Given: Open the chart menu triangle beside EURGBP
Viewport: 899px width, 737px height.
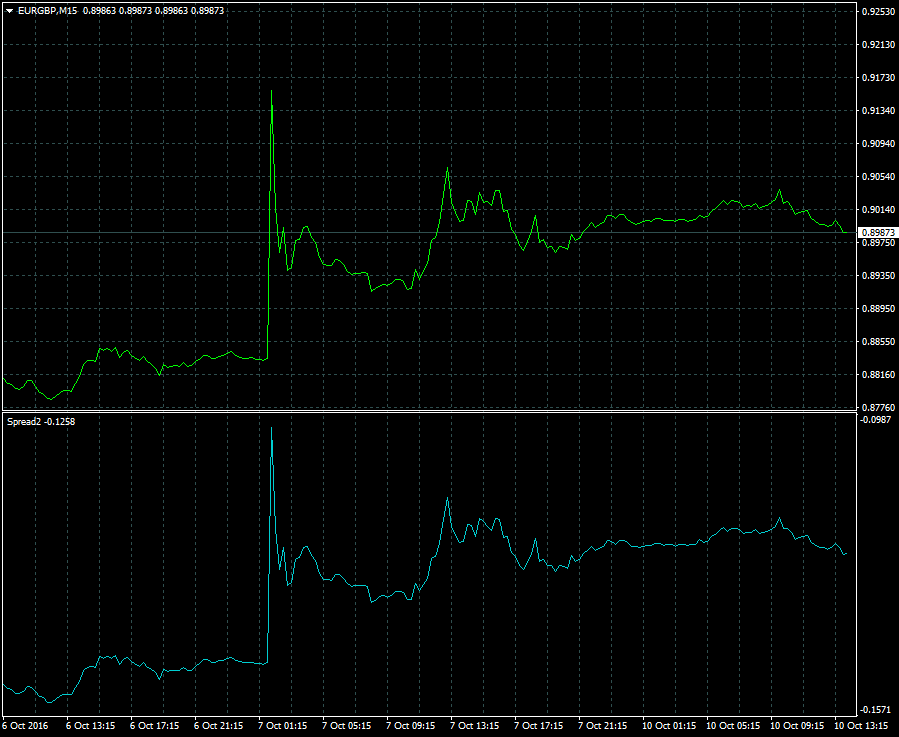Looking at the screenshot, I should pyautogui.click(x=10, y=11).
